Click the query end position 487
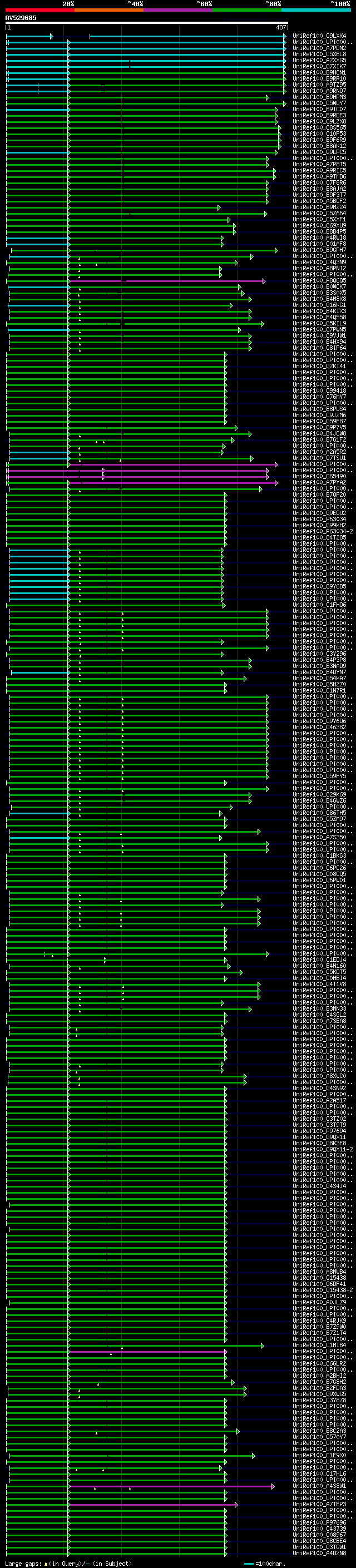This screenshot has width=356, height=1568. (281, 27)
